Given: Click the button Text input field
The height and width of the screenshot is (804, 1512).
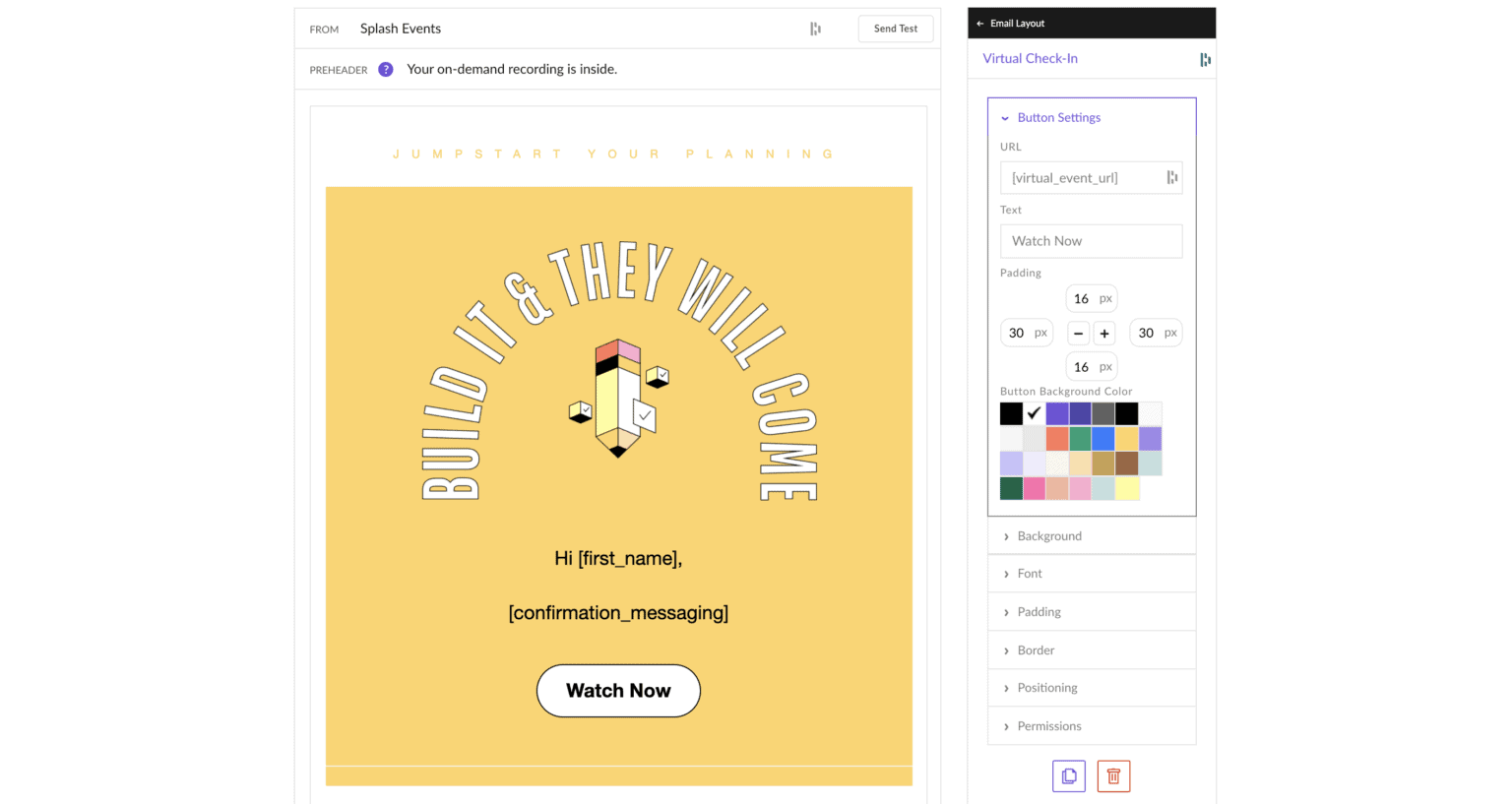Looking at the screenshot, I should point(1091,241).
